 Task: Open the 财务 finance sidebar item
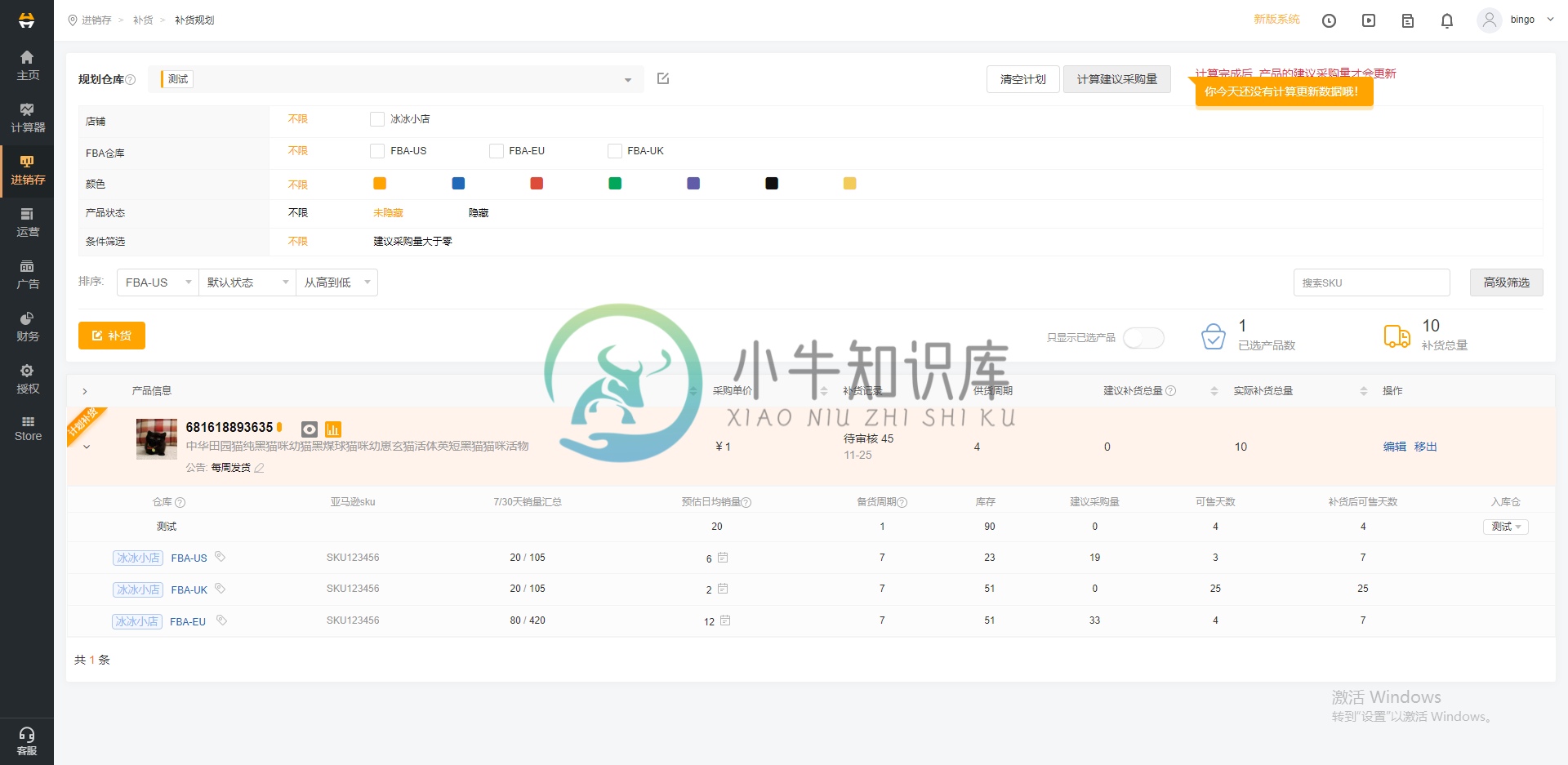coord(27,327)
